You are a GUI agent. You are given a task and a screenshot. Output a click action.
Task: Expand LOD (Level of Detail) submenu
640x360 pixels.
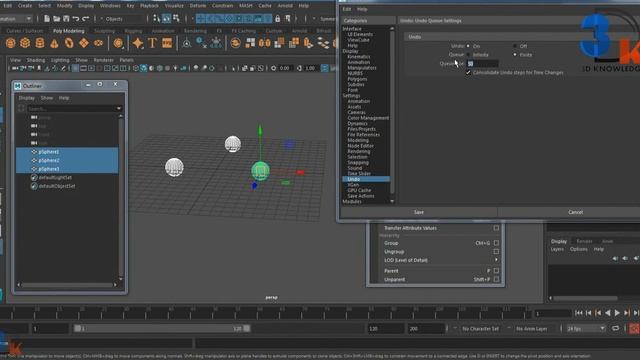point(496,260)
